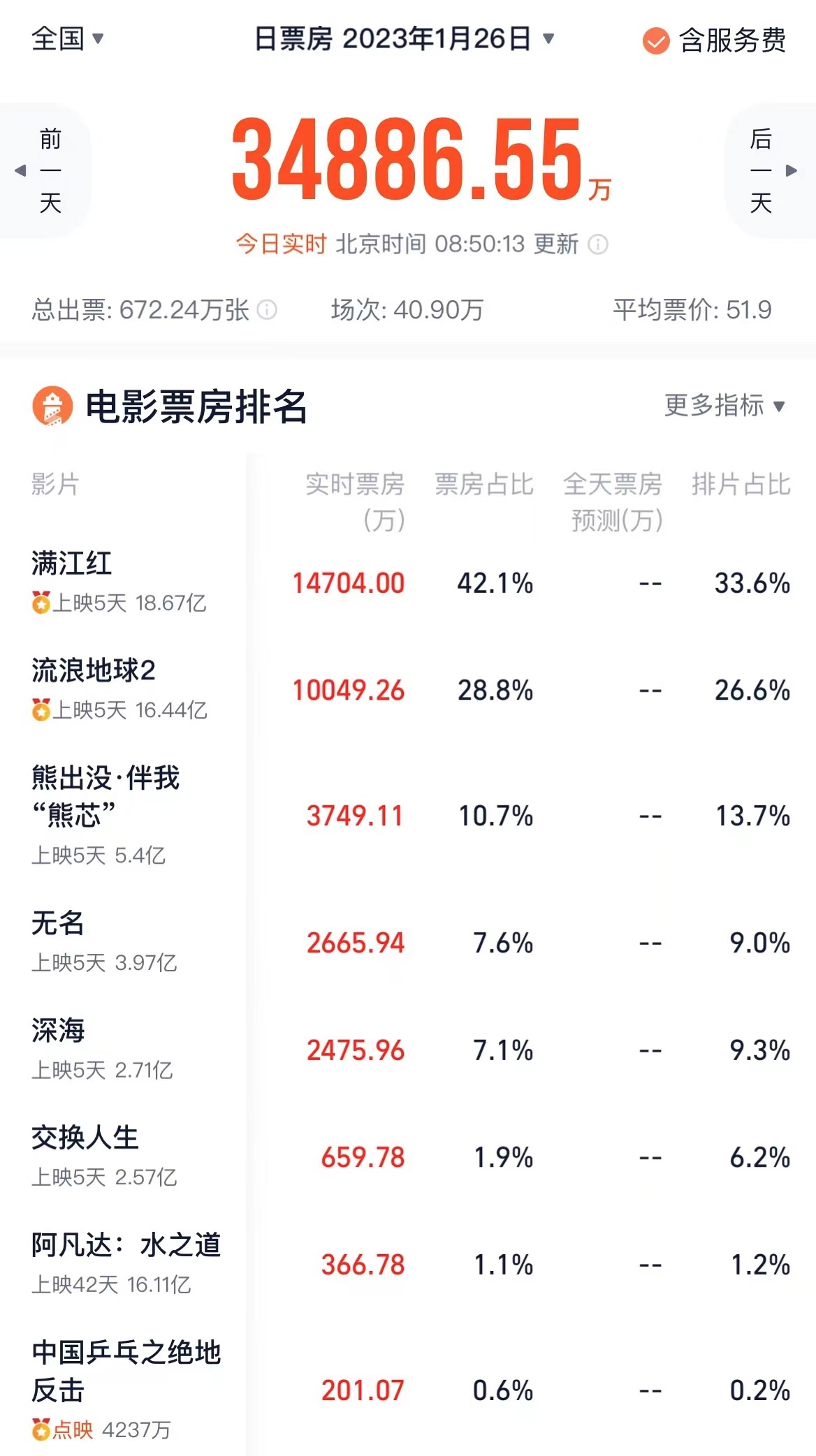Click medal icon under 满江红
This screenshot has height=1456, width=816.
(41, 603)
